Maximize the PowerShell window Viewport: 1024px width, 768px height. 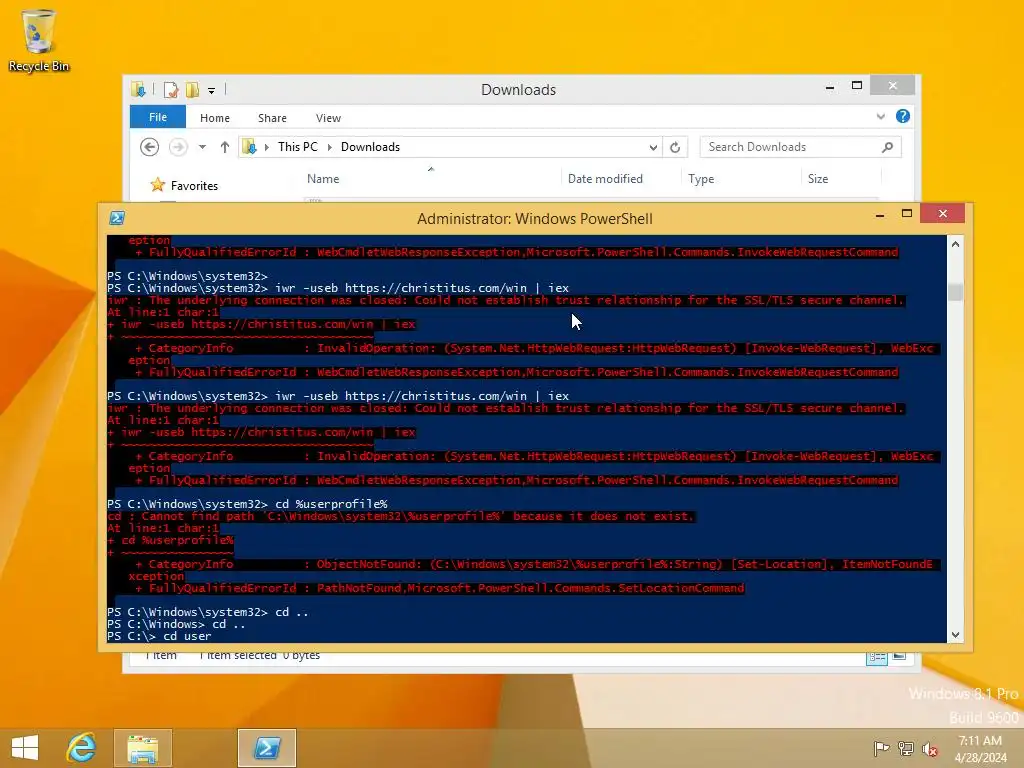906,214
